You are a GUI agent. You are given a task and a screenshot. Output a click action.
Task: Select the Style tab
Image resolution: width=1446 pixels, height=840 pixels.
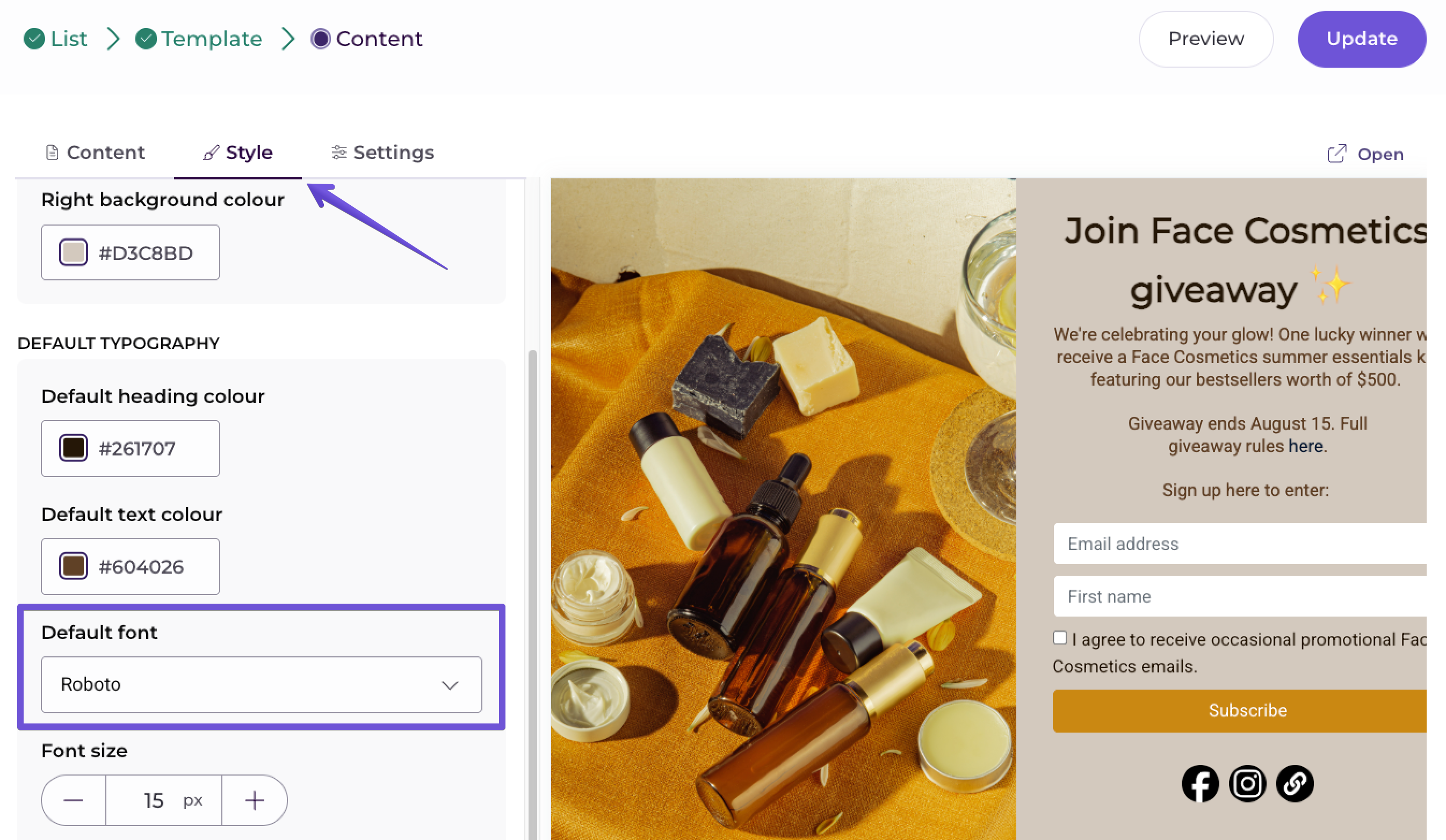pos(237,153)
